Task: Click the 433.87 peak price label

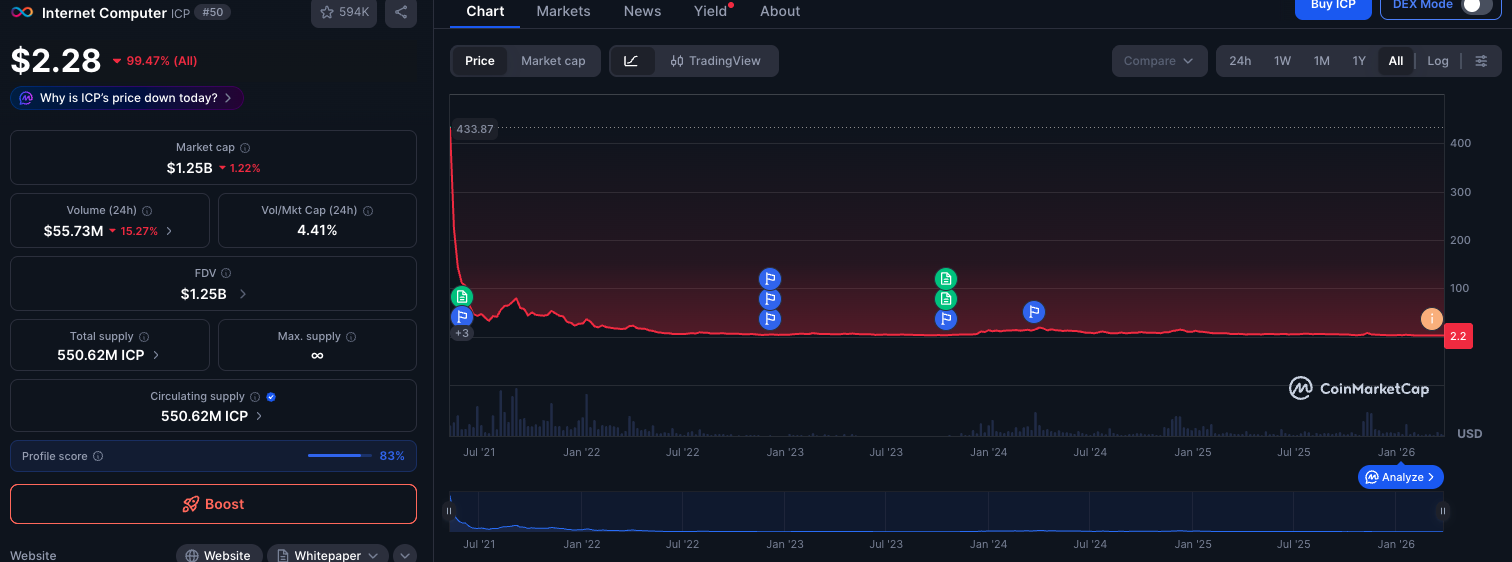Action: (475, 129)
